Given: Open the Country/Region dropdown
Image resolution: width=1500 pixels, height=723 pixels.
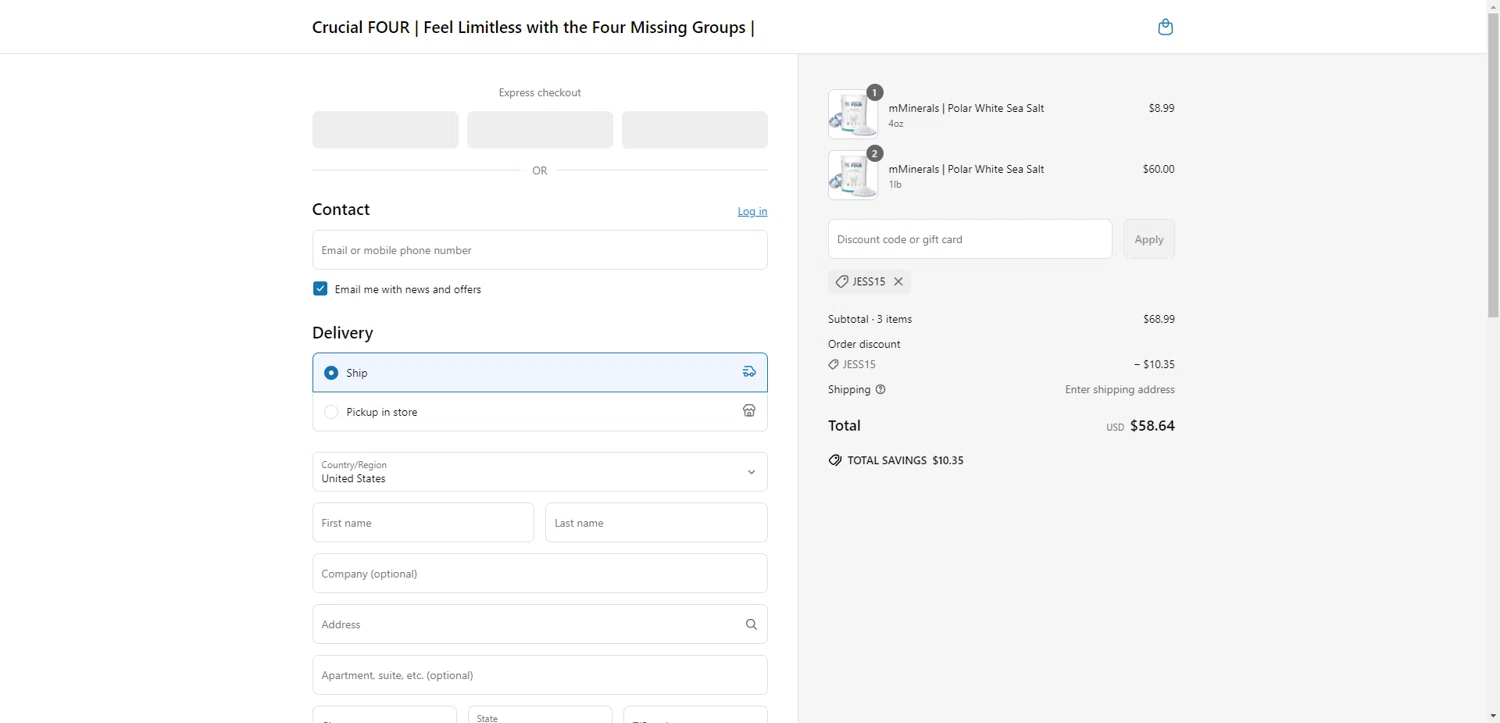Looking at the screenshot, I should tap(540, 472).
